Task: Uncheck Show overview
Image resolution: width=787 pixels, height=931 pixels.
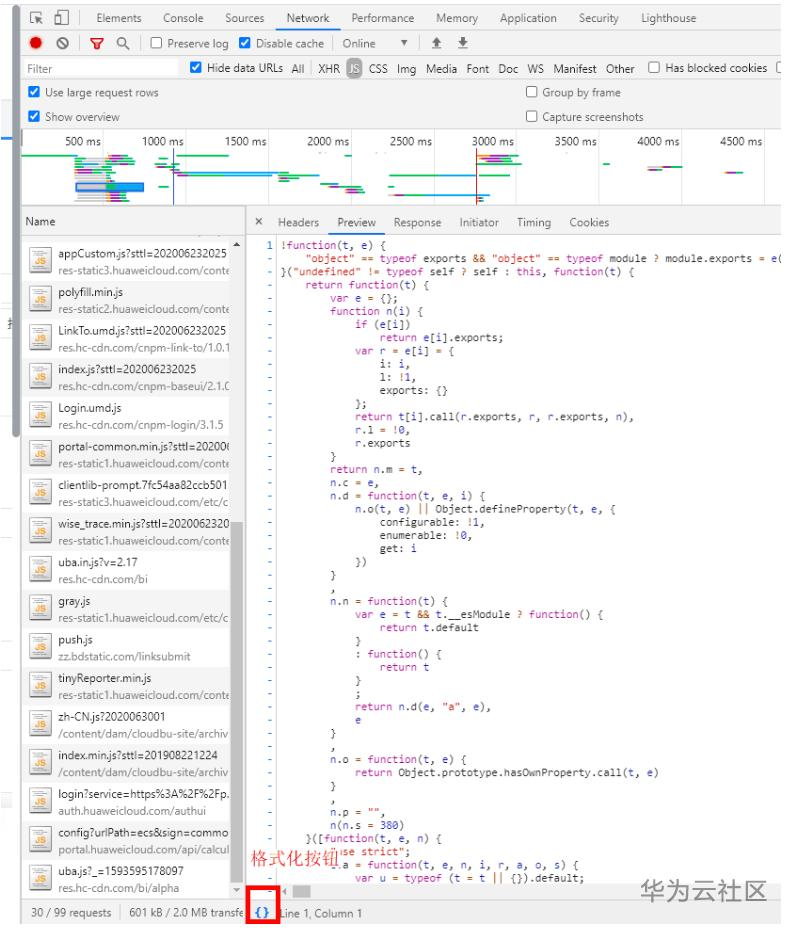Action: click(34, 116)
